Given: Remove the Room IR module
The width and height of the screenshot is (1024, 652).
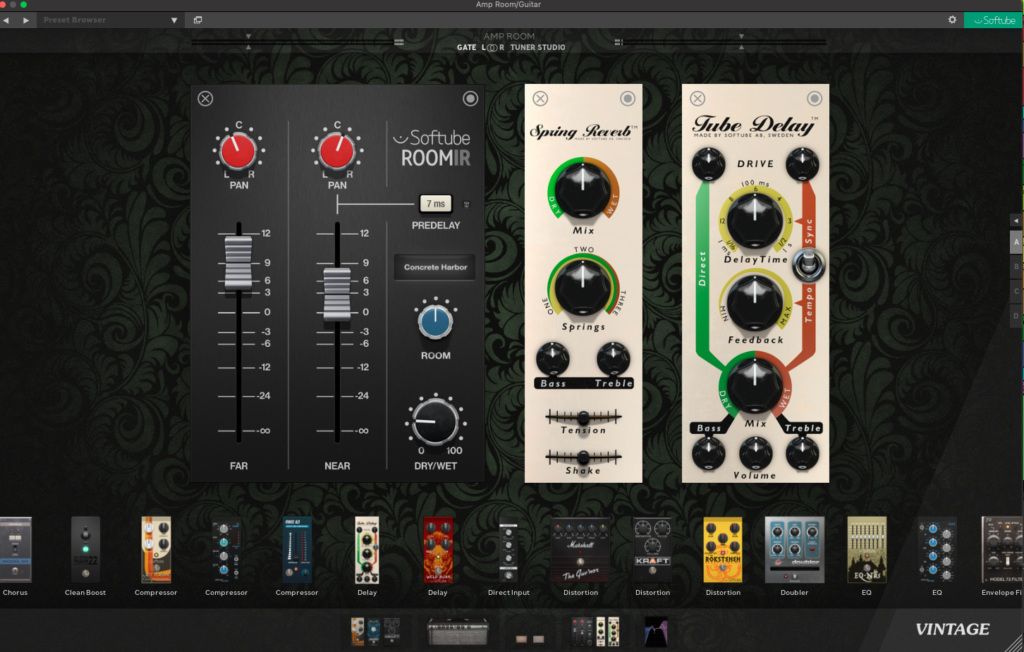Looking at the screenshot, I should pos(205,98).
